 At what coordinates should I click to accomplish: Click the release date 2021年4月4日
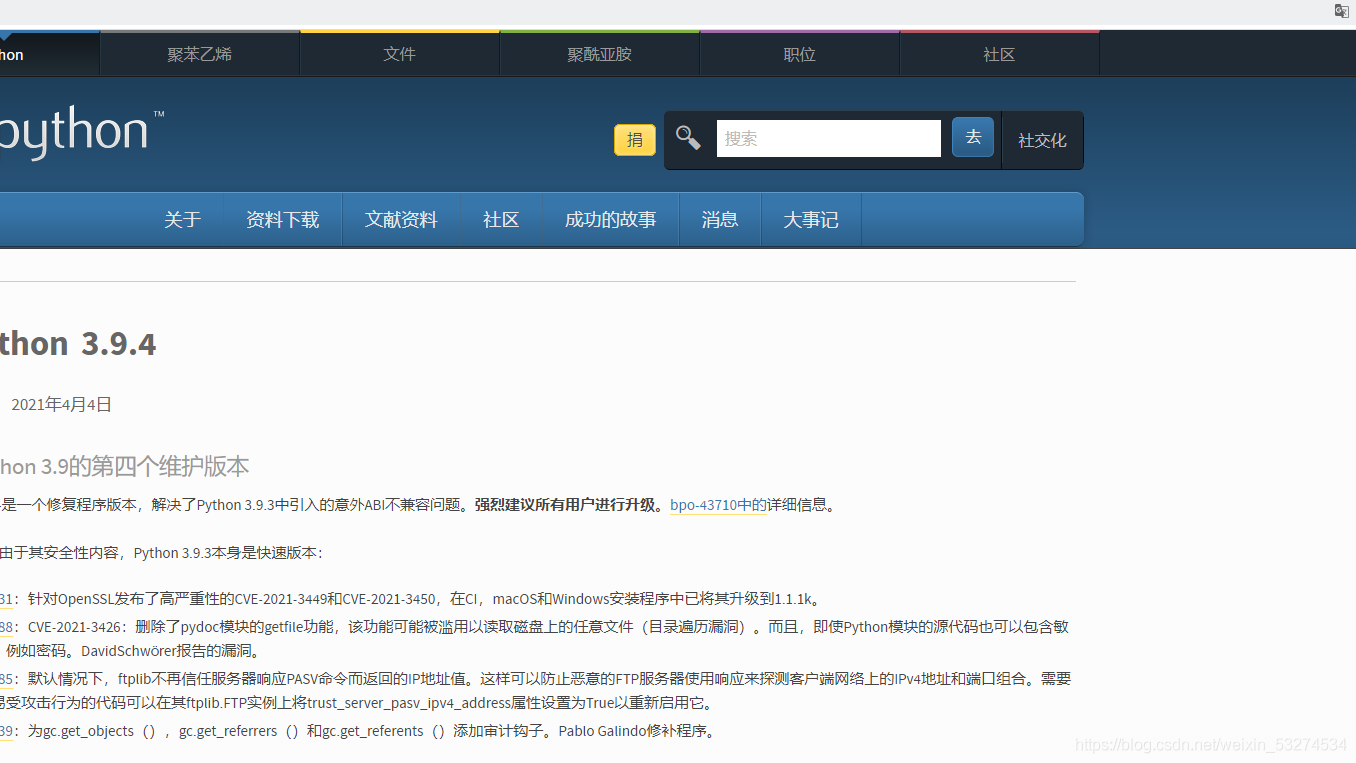coord(61,405)
